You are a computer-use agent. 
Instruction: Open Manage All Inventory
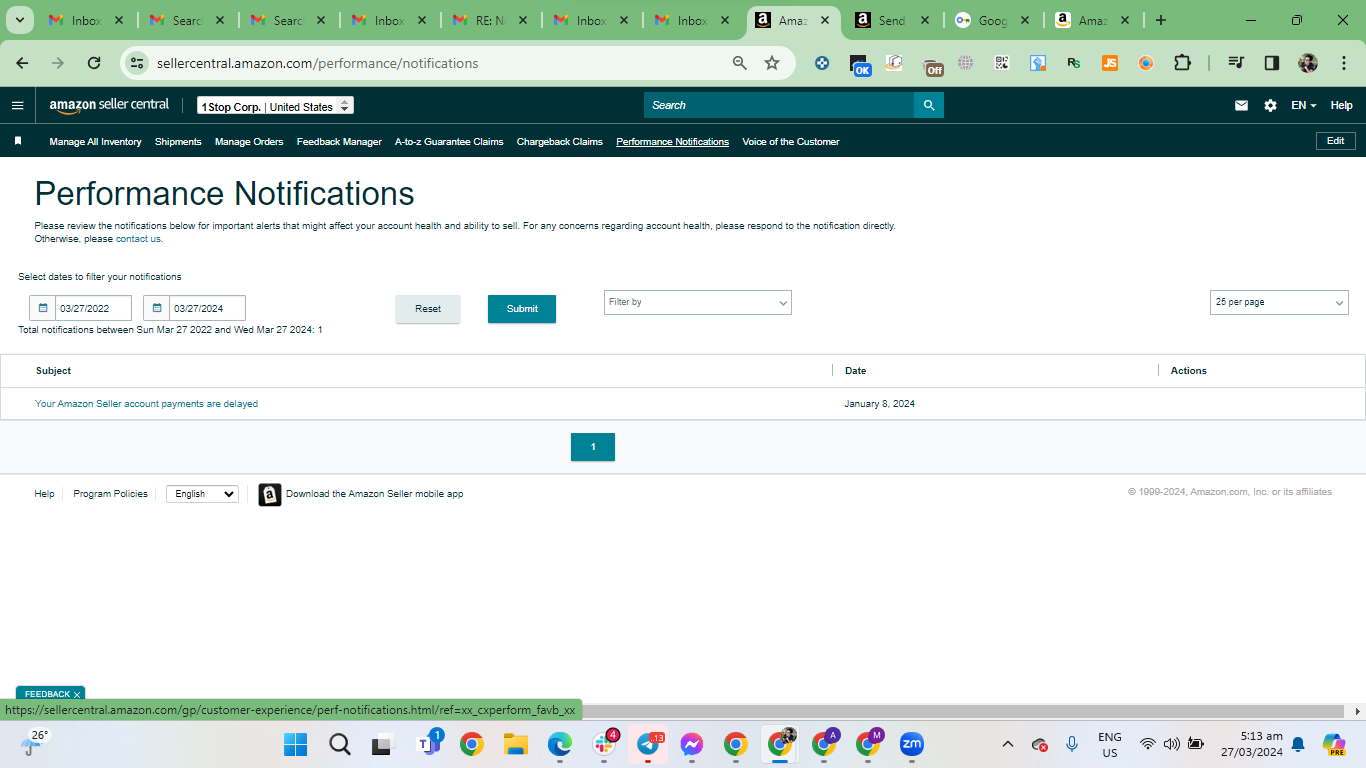pos(96,142)
